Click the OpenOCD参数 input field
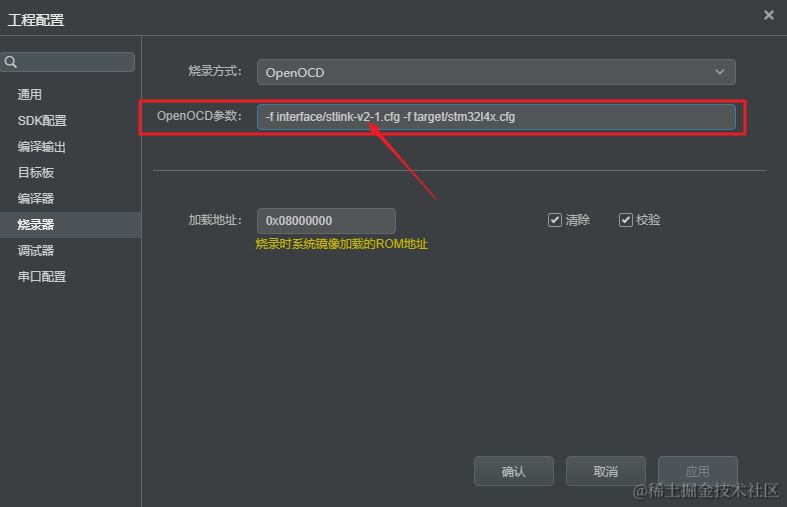The width and height of the screenshot is (787, 507). point(496,117)
